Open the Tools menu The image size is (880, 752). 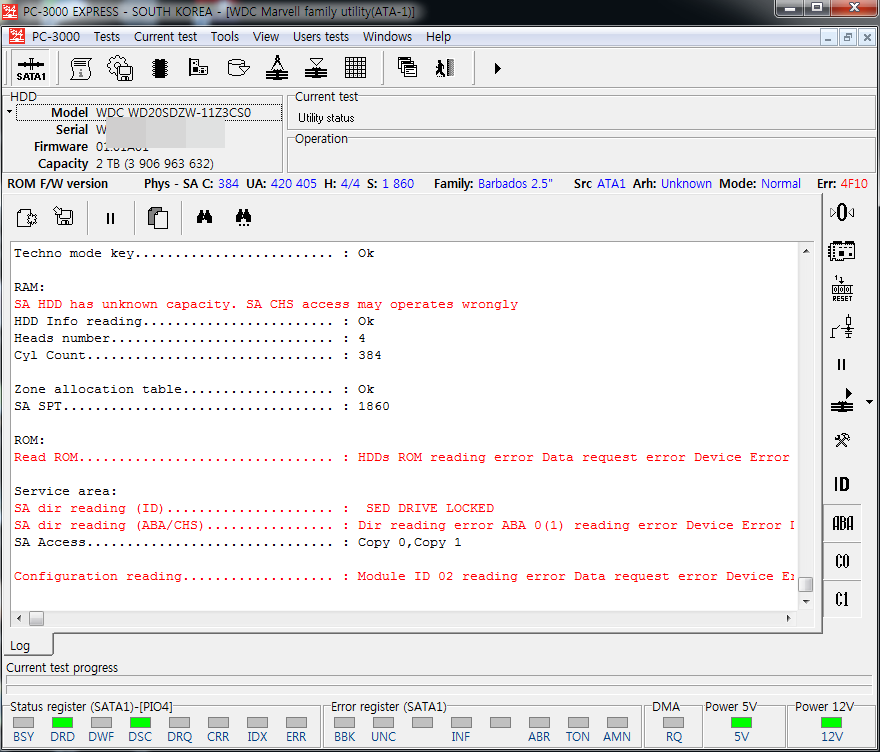(225, 37)
